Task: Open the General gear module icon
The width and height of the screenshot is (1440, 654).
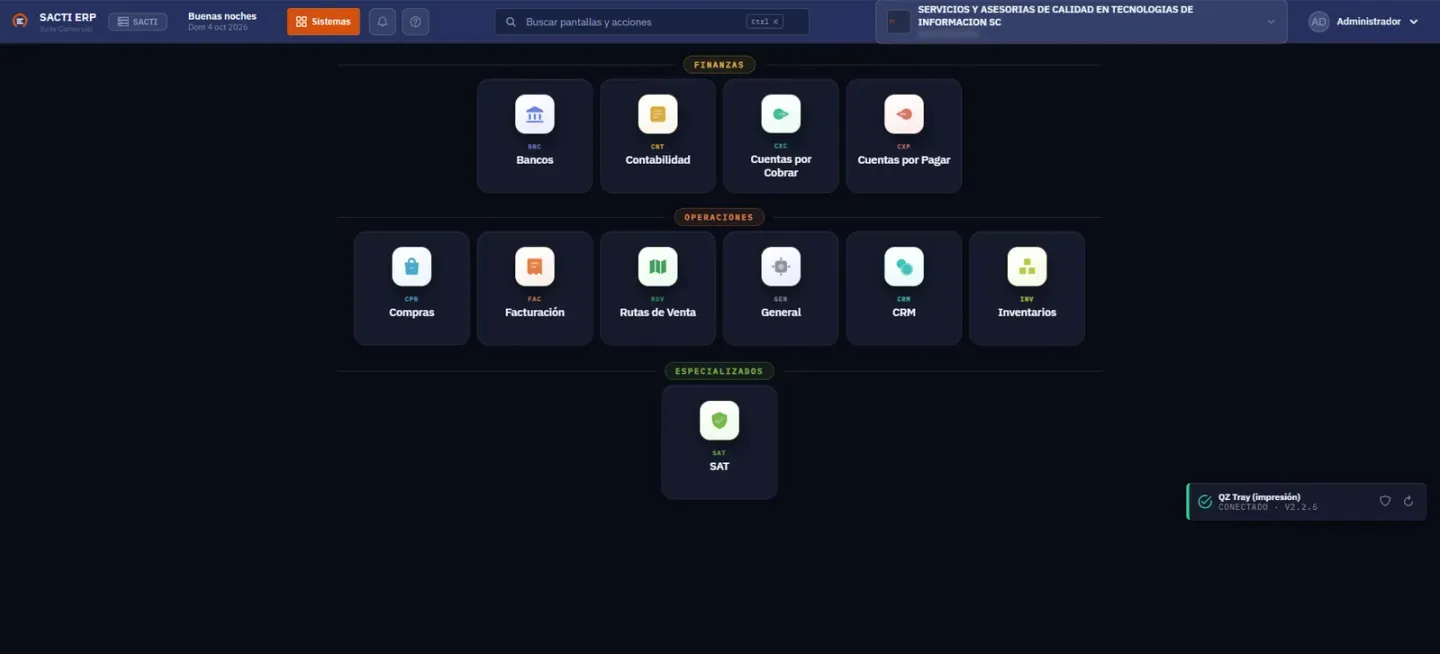Action: click(x=781, y=267)
